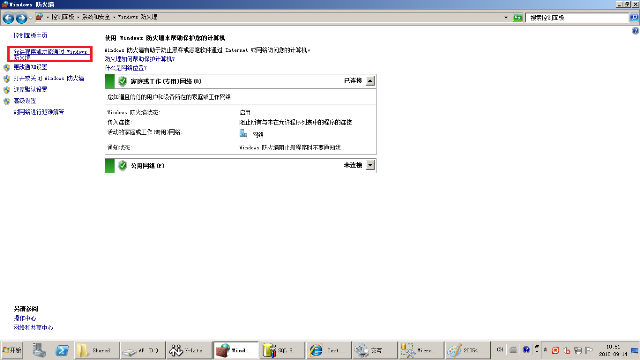Click the 已连接 status text
640x360 pixels.
pyautogui.click(x=353, y=81)
